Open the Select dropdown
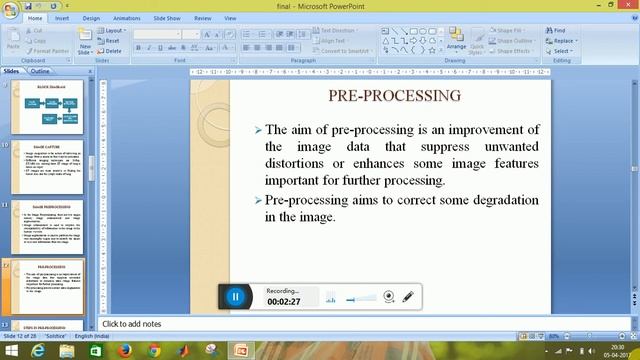This screenshot has width=640, height=360. [560, 51]
